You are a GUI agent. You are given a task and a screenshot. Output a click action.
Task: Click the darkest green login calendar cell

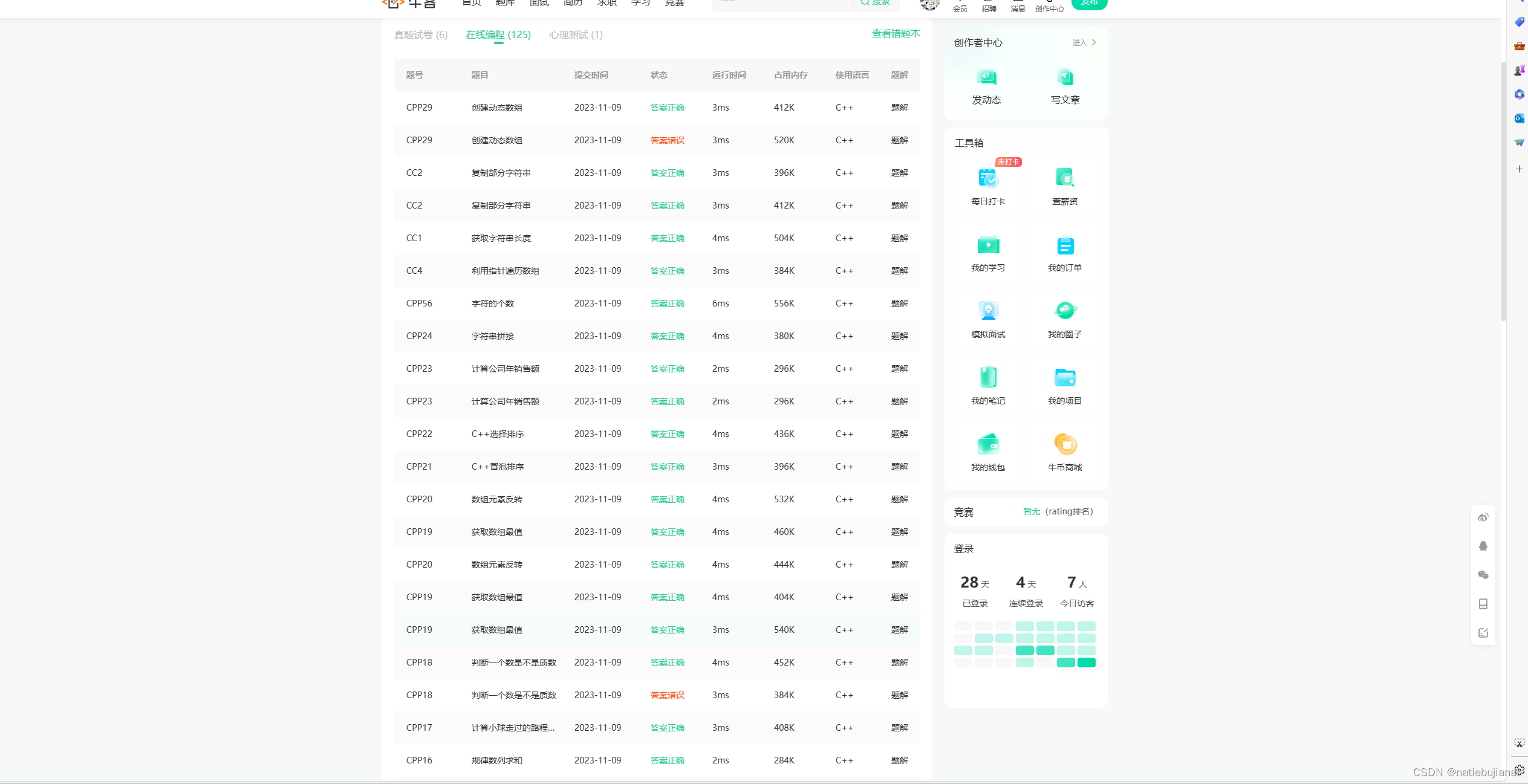pos(1086,663)
